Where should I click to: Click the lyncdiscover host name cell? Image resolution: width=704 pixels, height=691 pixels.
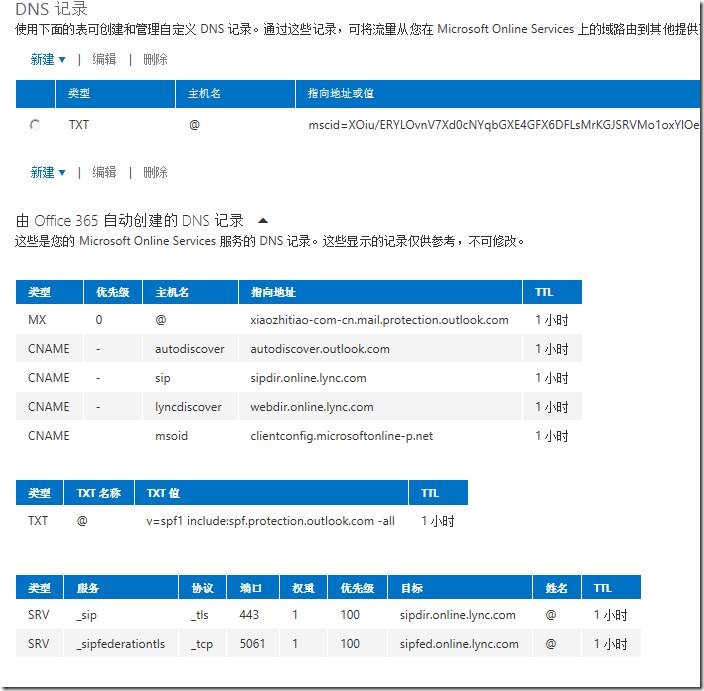(188, 407)
